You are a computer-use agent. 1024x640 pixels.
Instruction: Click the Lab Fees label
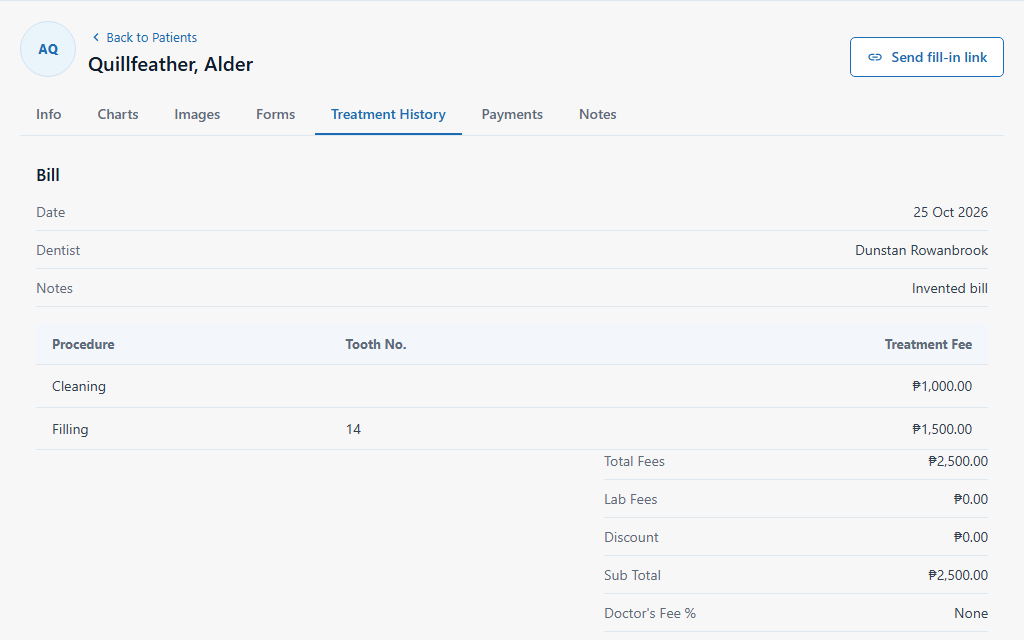point(630,499)
